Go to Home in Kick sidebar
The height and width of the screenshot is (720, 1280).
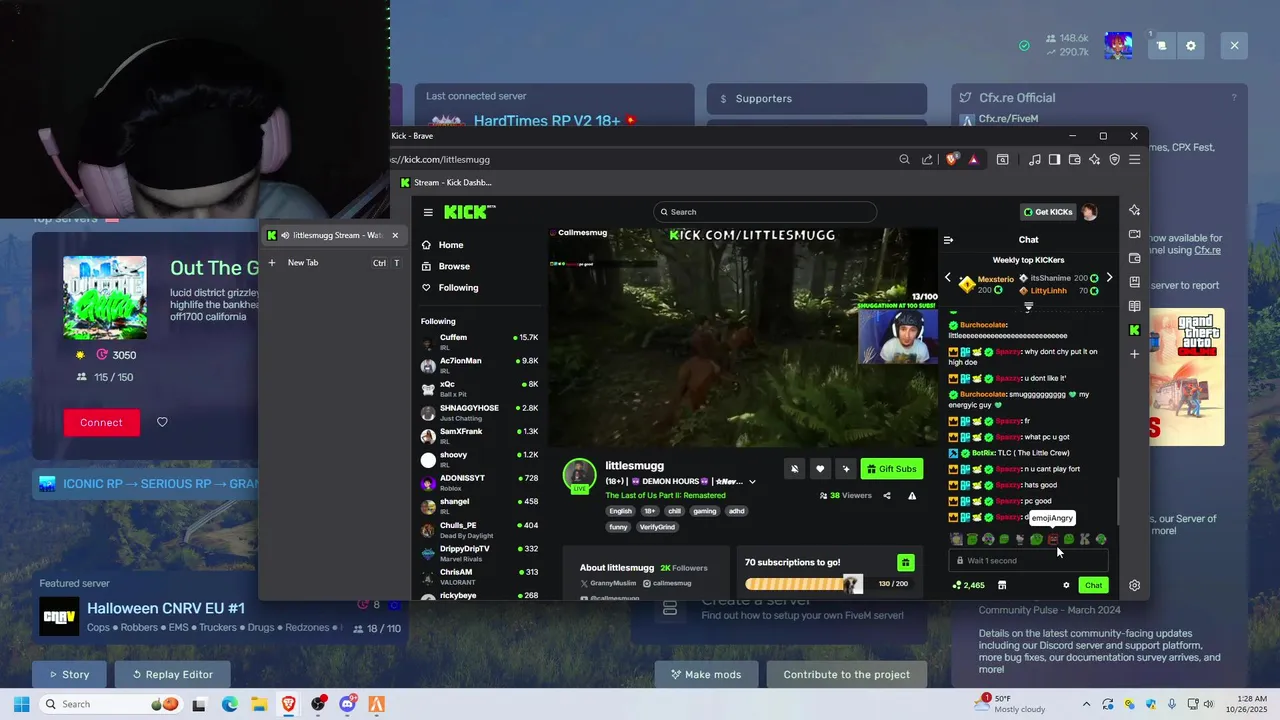[442, 245]
